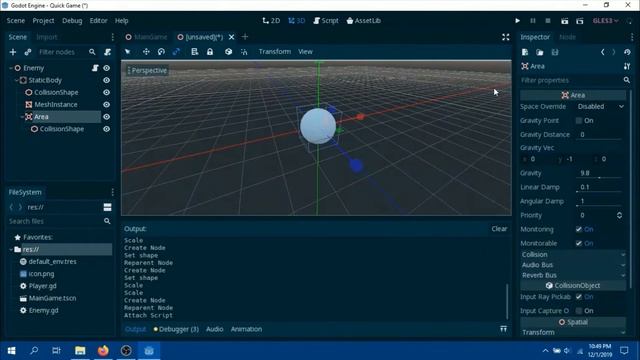Open the Project menu
Screen dimensions: 640x360
(43, 21)
